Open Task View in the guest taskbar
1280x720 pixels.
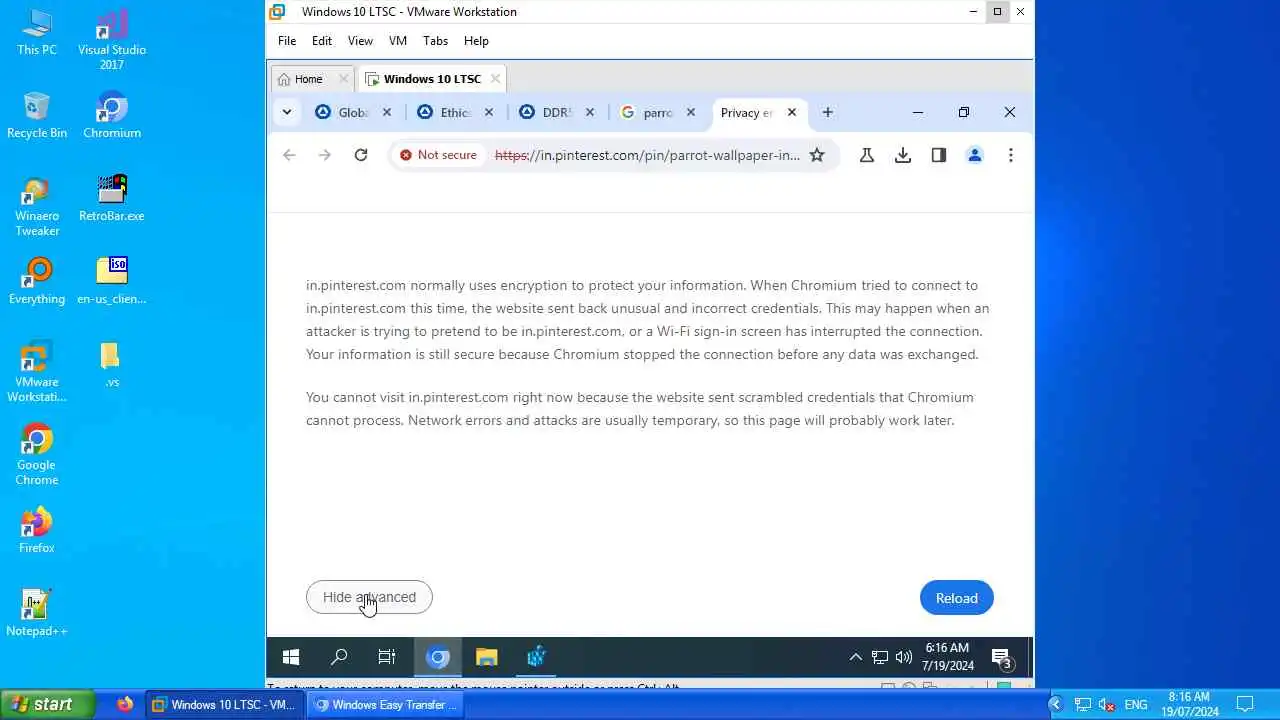[387, 657]
